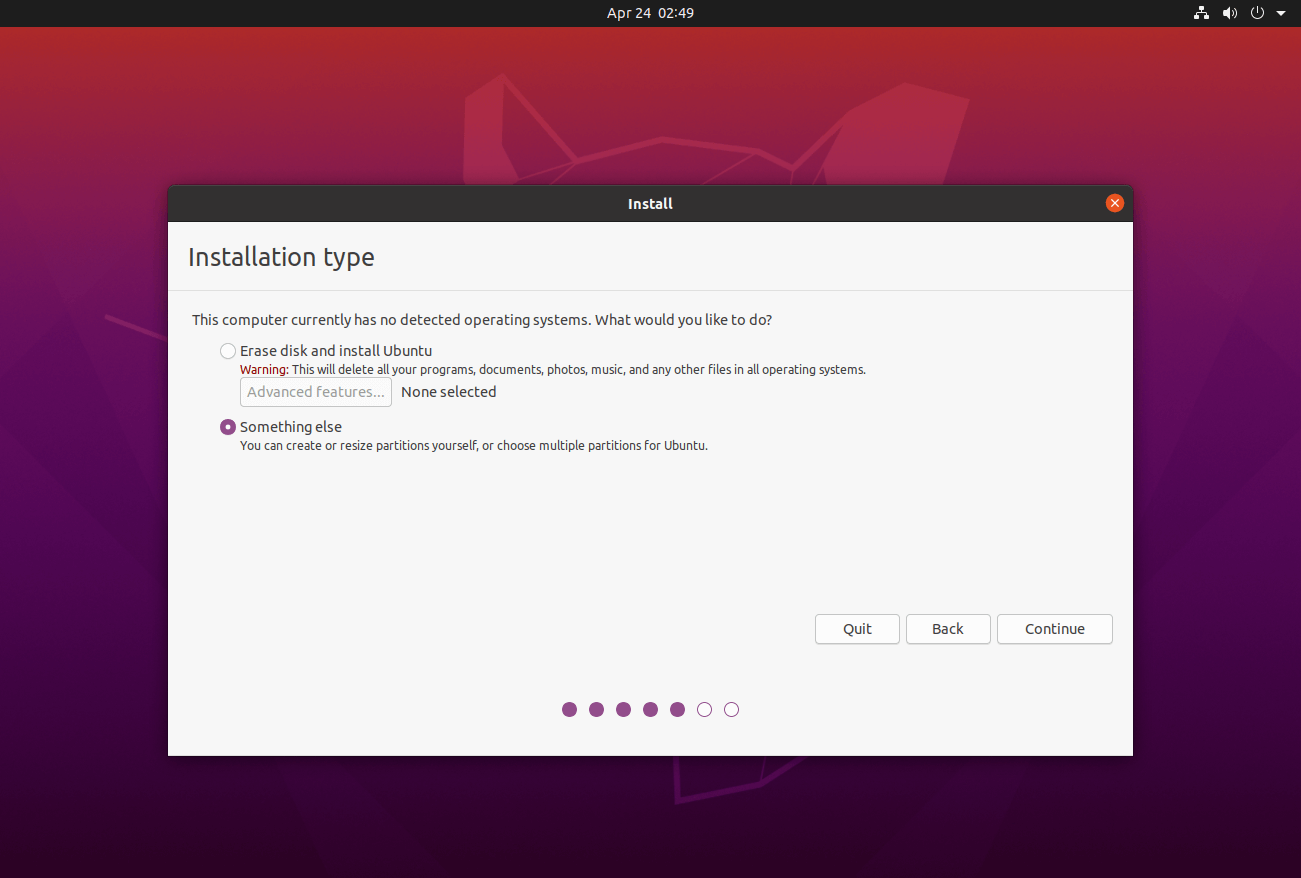
Task: Click the third filled progress dot
Action: pyautogui.click(x=623, y=709)
